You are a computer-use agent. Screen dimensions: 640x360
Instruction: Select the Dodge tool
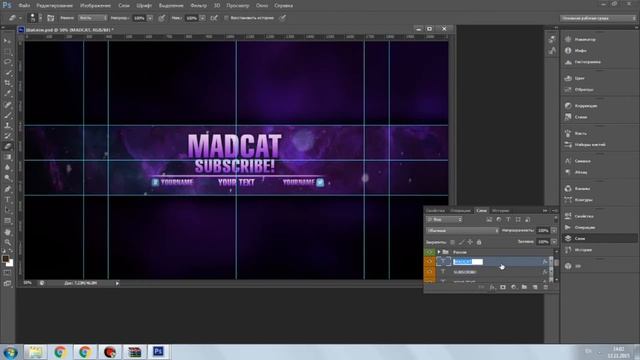(x=7, y=178)
